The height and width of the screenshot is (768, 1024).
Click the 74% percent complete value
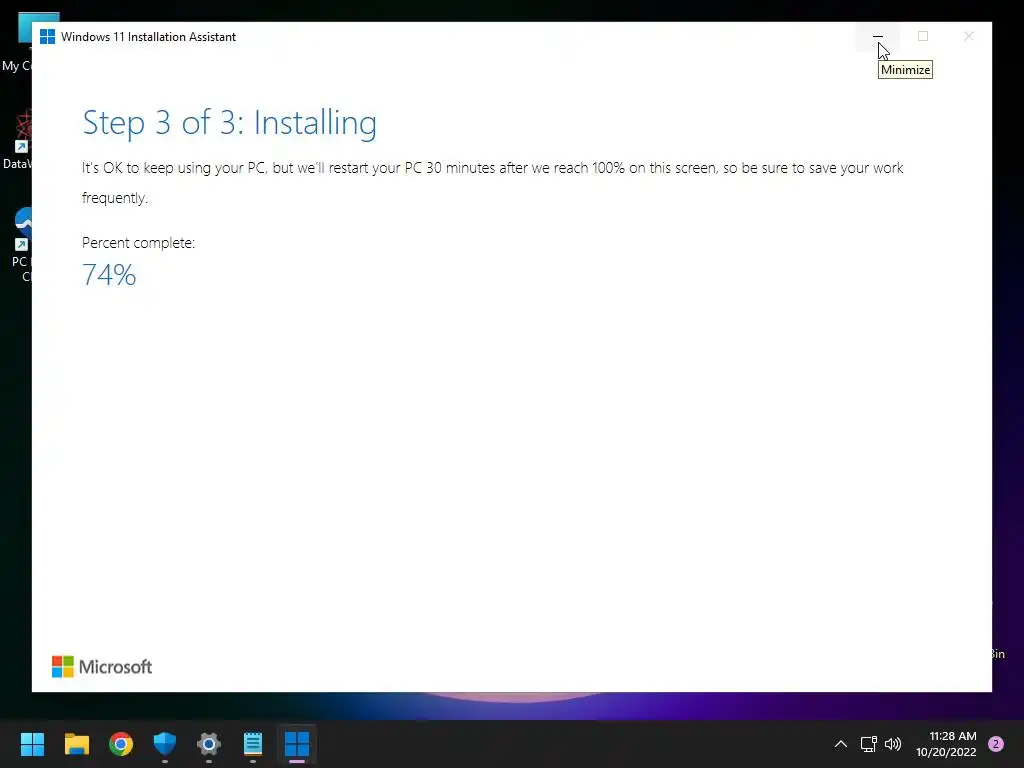coord(109,274)
